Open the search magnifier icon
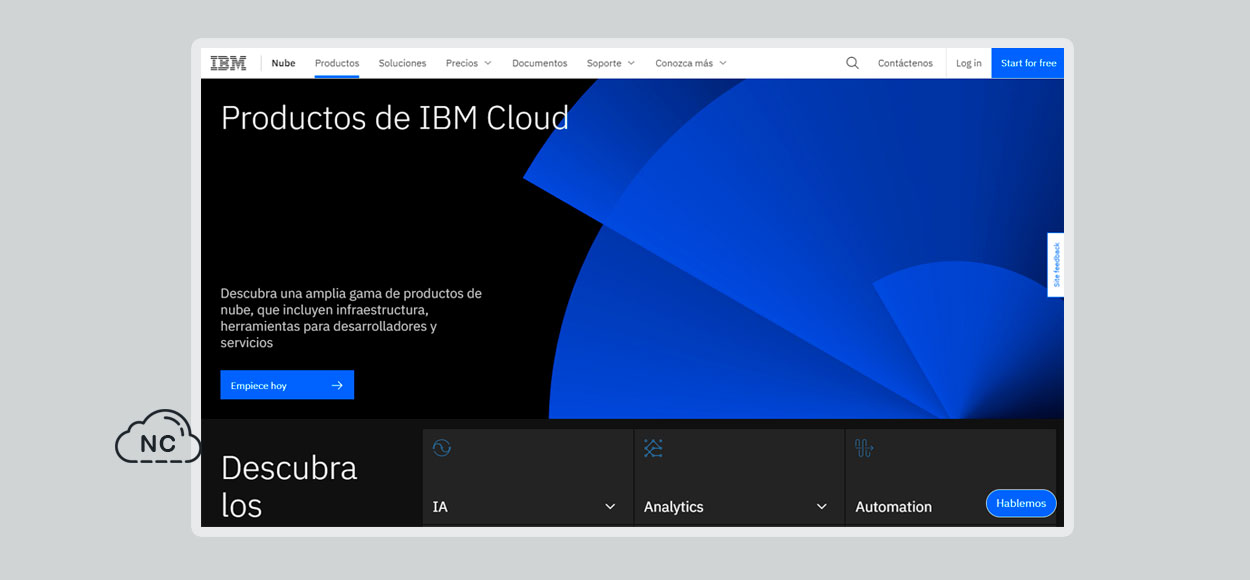1250x580 pixels. [x=852, y=63]
